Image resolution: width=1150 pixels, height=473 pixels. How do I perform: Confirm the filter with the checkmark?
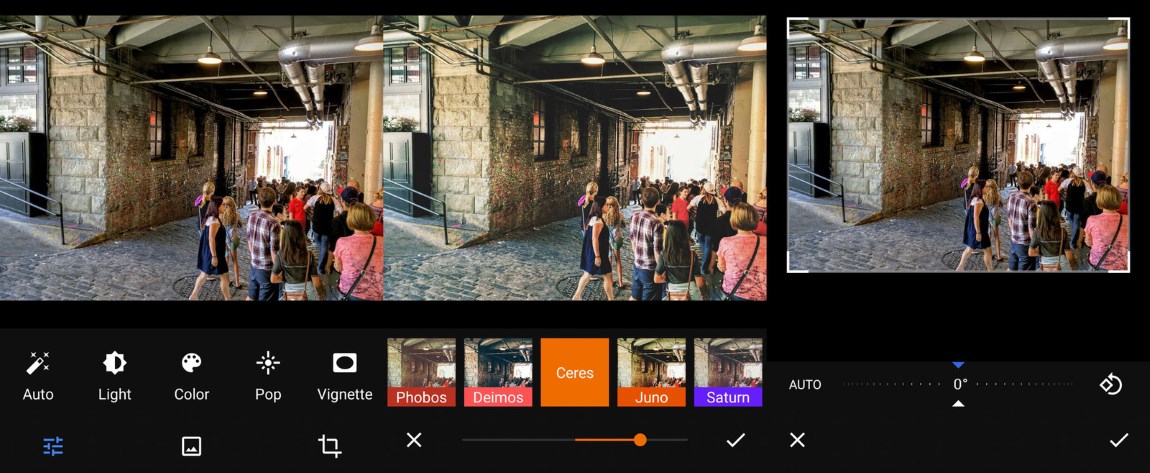[736, 440]
